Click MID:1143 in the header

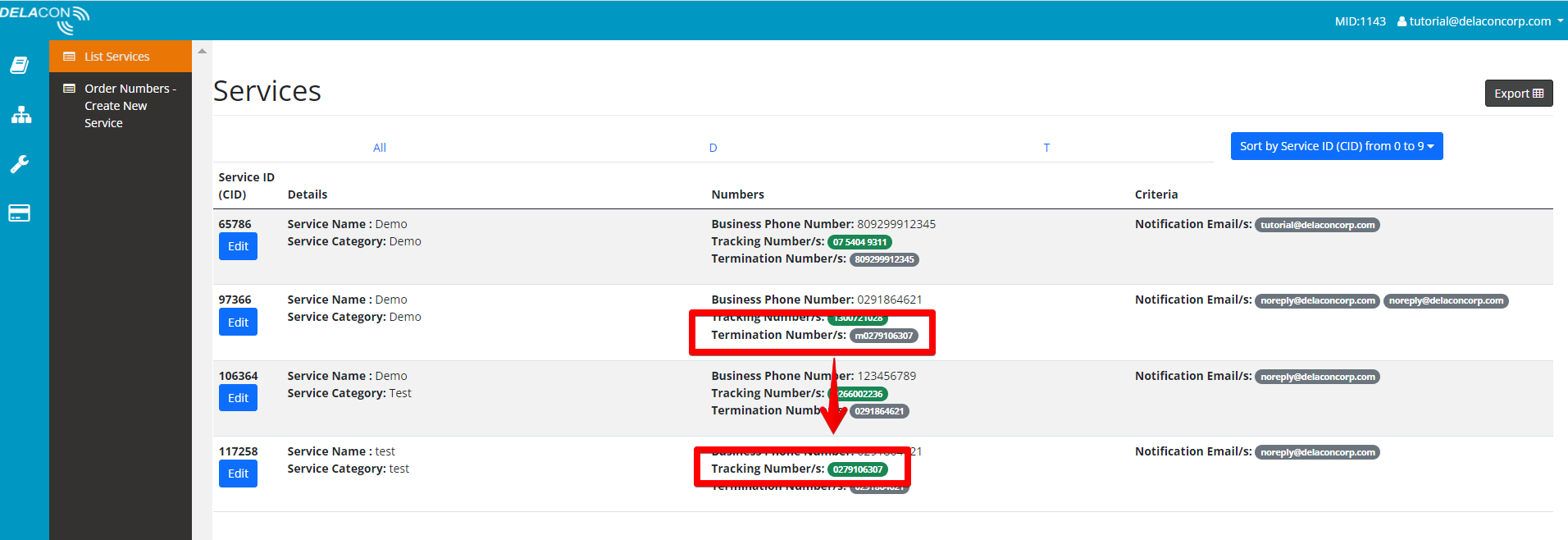coord(1360,21)
